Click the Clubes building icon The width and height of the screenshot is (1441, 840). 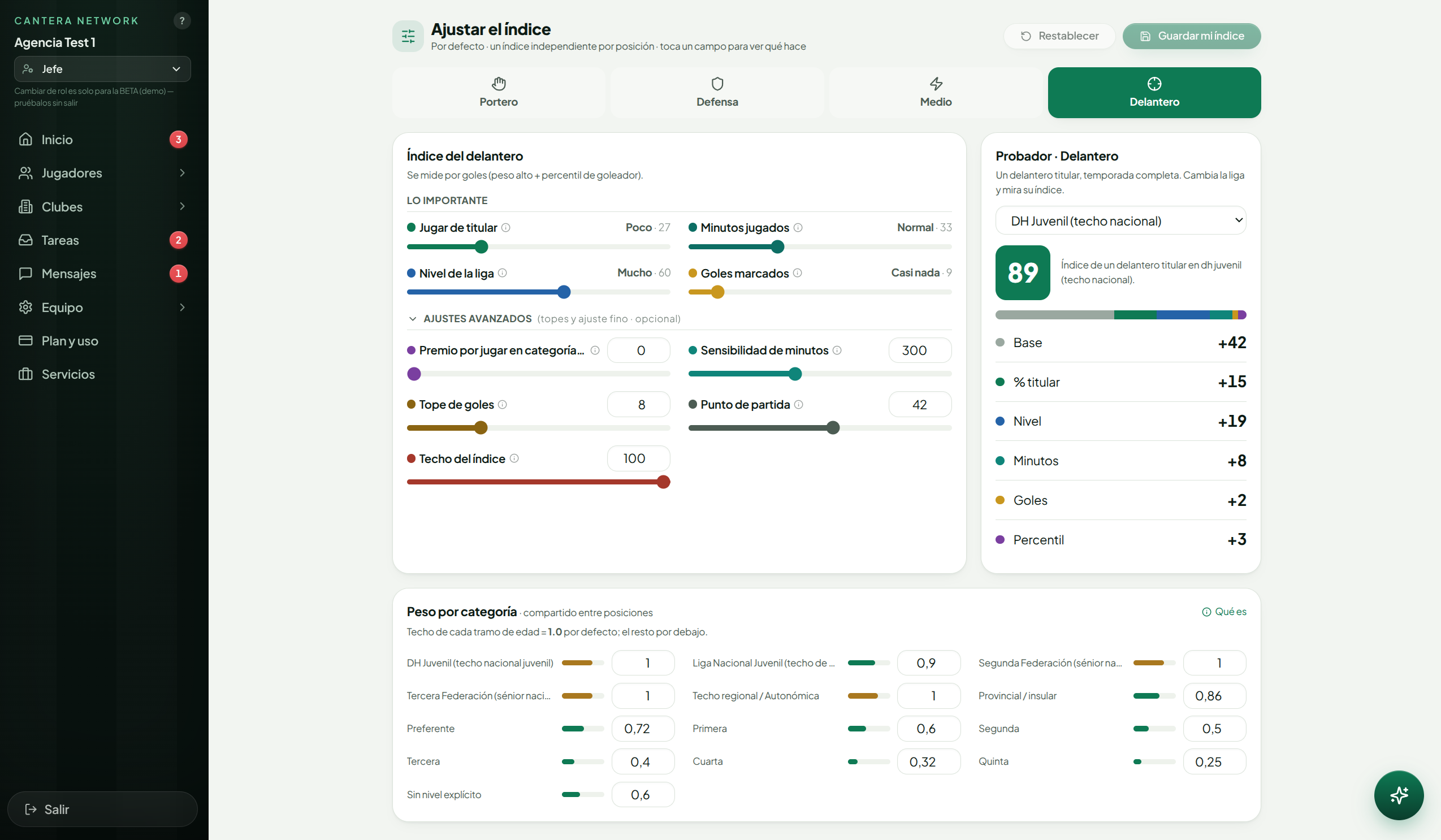(x=26, y=206)
